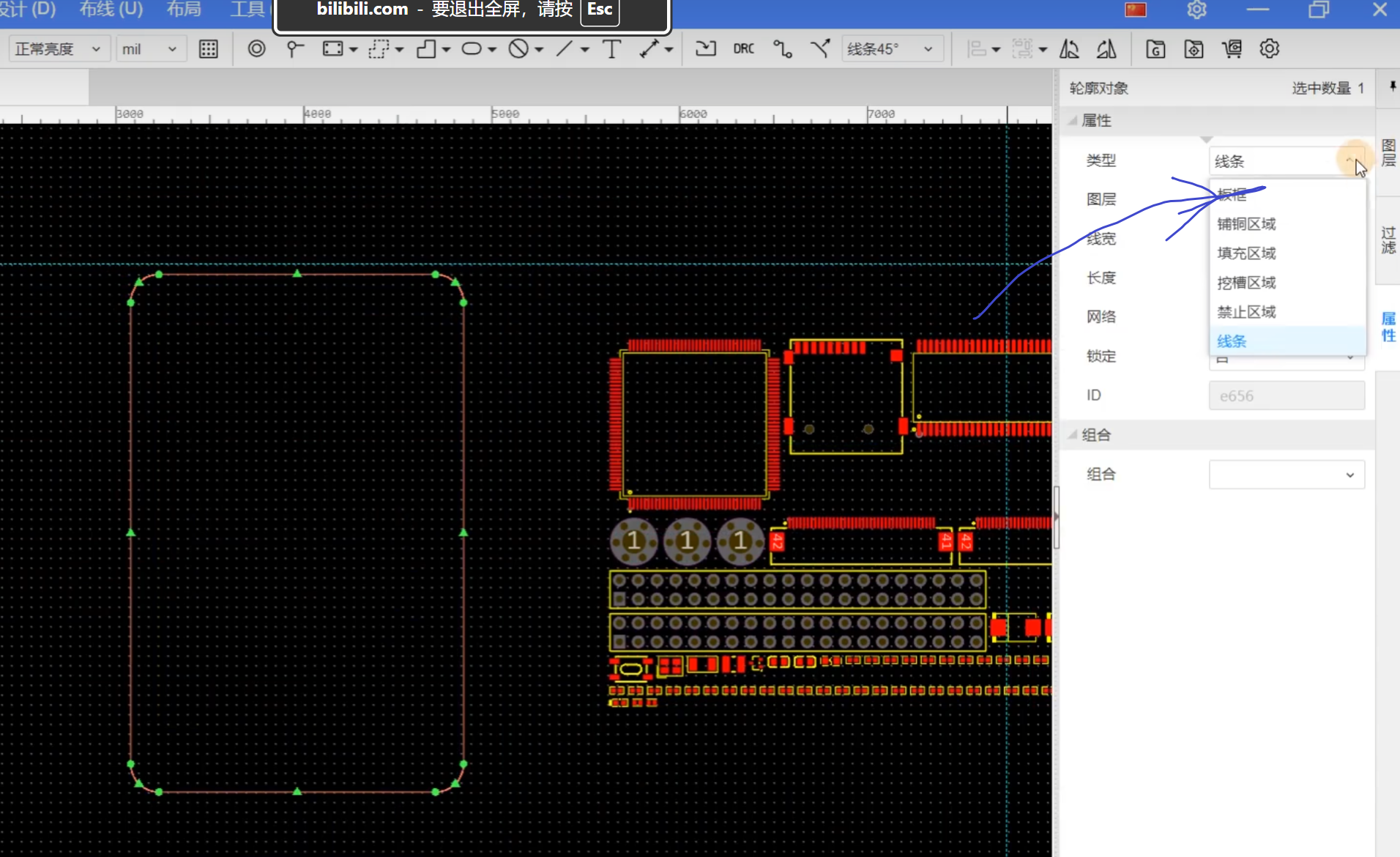Expand the 正常亮度 brightness dropdown
The height and width of the screenshot is (857, 1400).
click(57, 49)
